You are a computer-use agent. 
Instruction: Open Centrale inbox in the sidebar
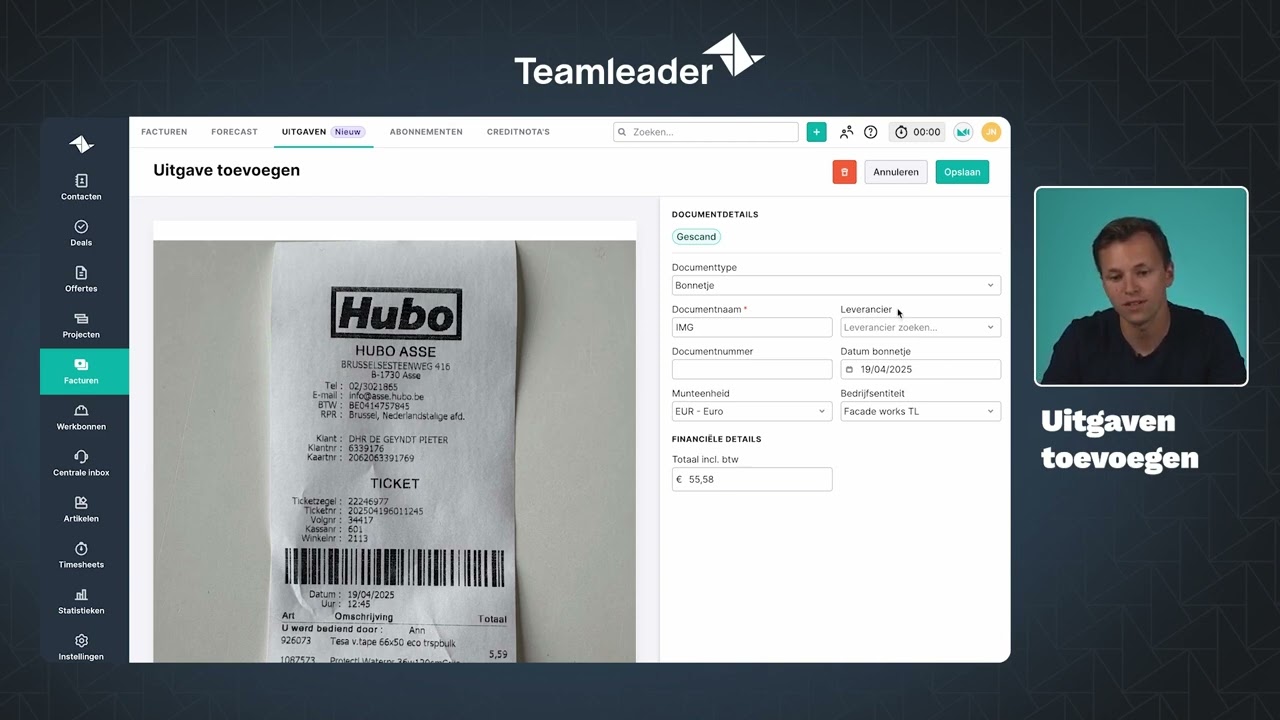(x=82, y=463)
